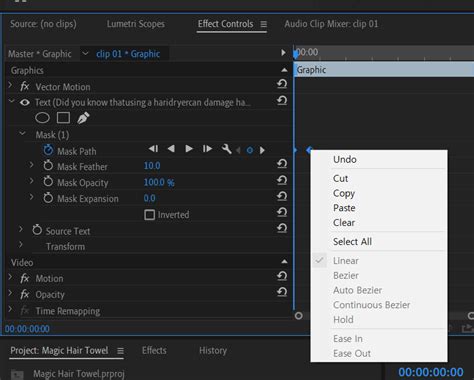
Task: Click zoom scroll bar left handle
Action: coord(299,315)
